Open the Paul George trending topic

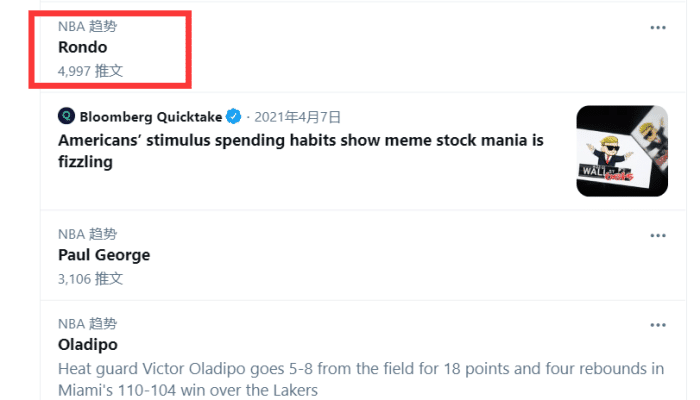coord(104,255)
